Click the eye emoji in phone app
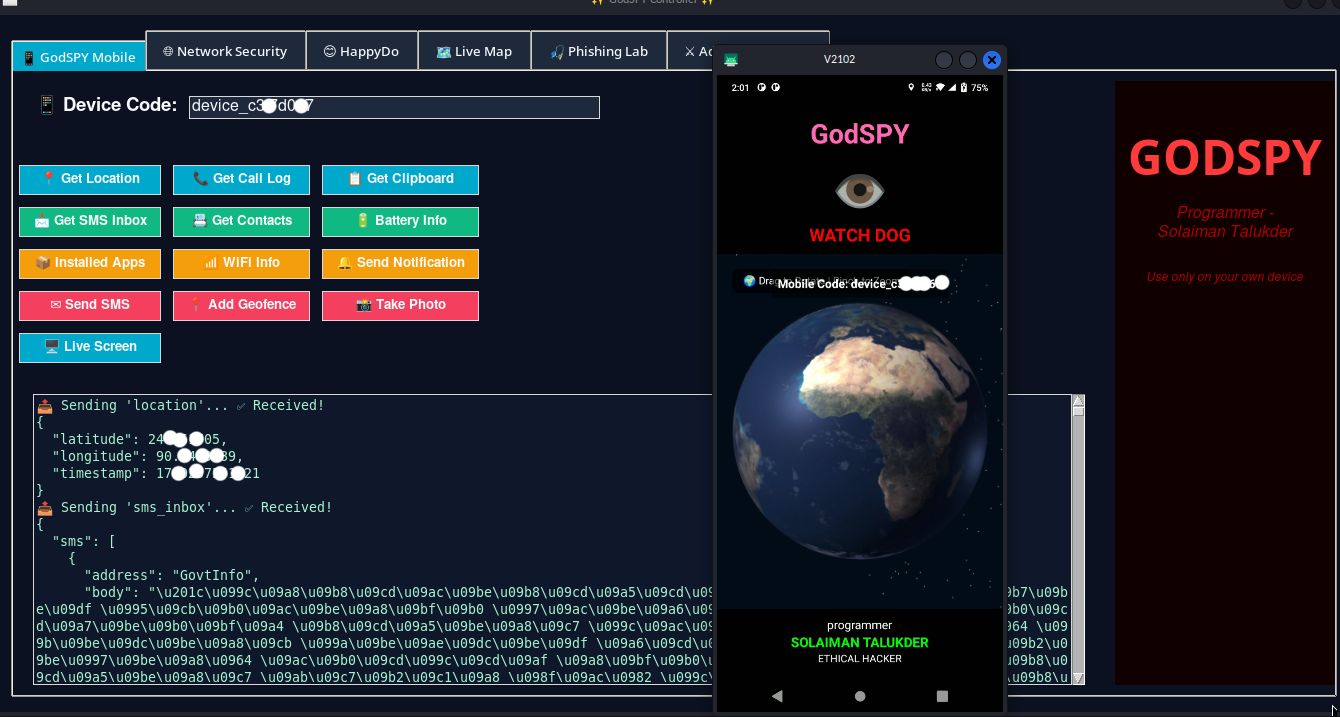Screen dimensions: 1340x717 pos(860,191)
